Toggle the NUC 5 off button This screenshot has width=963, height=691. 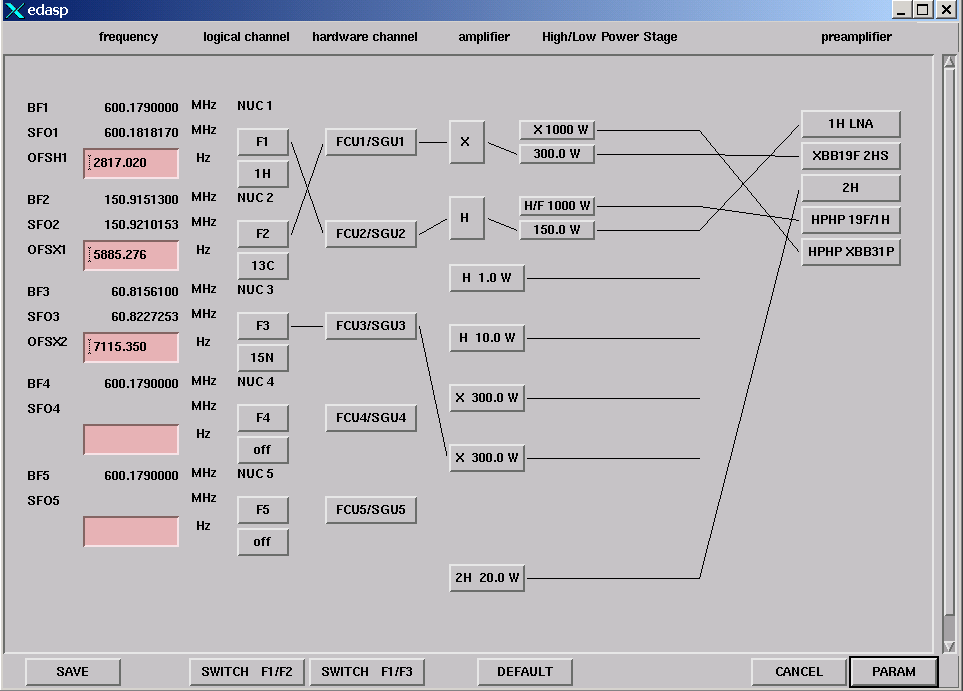(262, 542)
